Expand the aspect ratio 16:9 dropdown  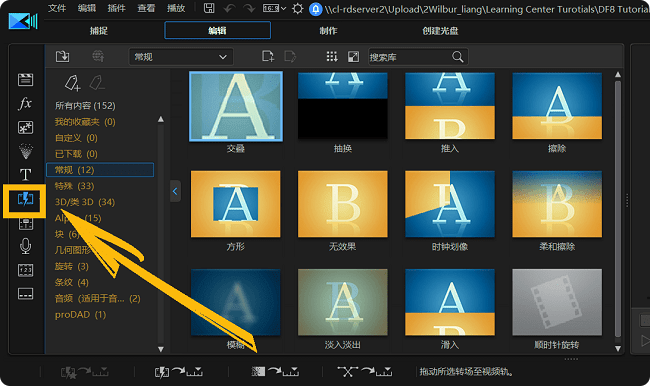(274, 8)
